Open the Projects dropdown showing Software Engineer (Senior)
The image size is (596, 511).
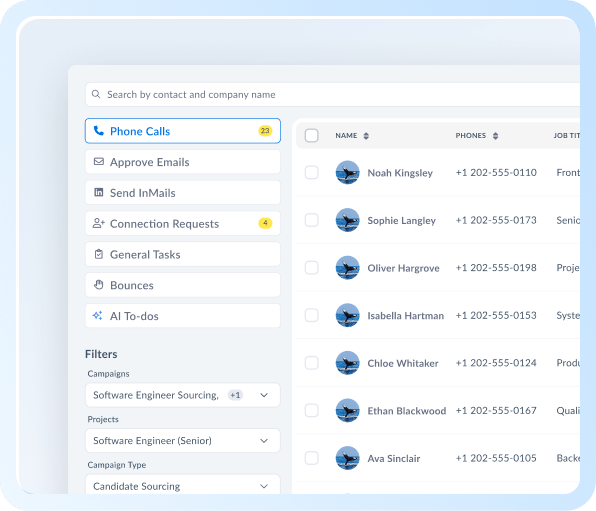pos(183,441)
